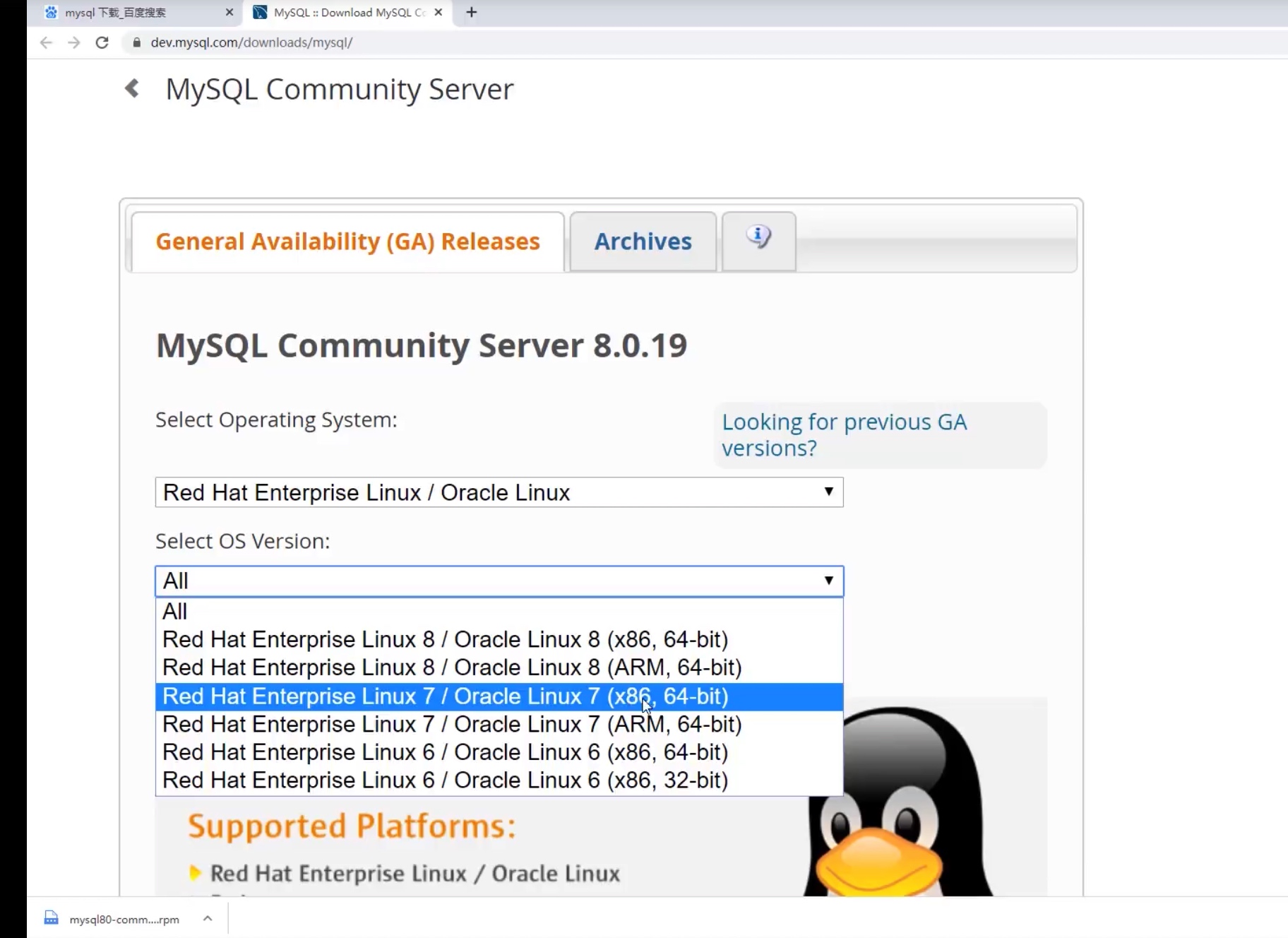Open a new browser tab
Image resolution: width=1288 pixels, height=938 pixels.
tap(472, 12)
